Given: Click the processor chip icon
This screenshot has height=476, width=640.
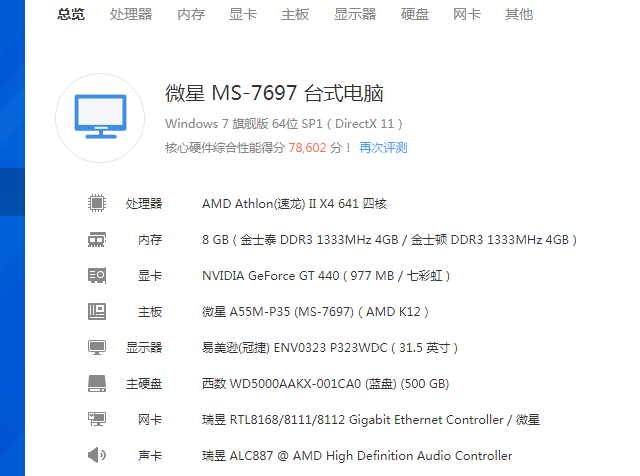Looking at the screenshot, I should click(x=97, y=203).
